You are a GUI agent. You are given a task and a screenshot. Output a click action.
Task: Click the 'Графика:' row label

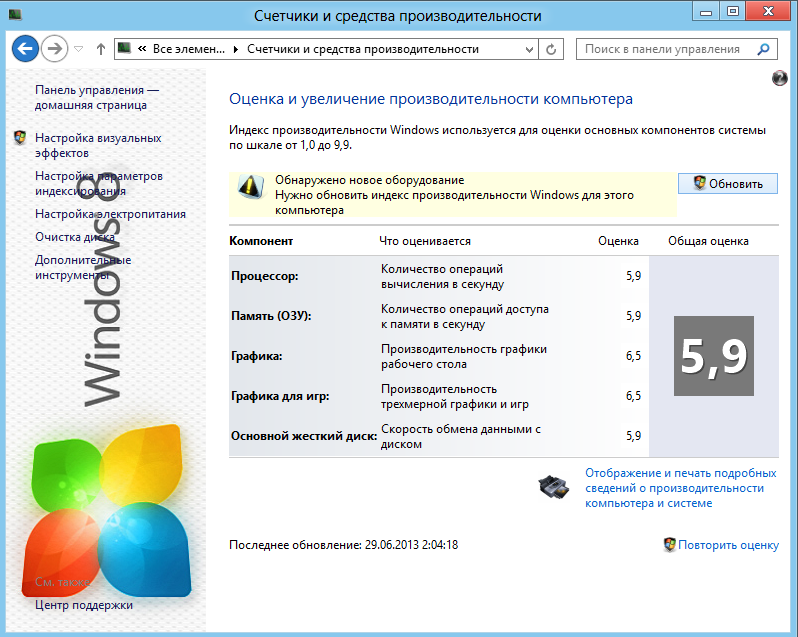(256, 356)
